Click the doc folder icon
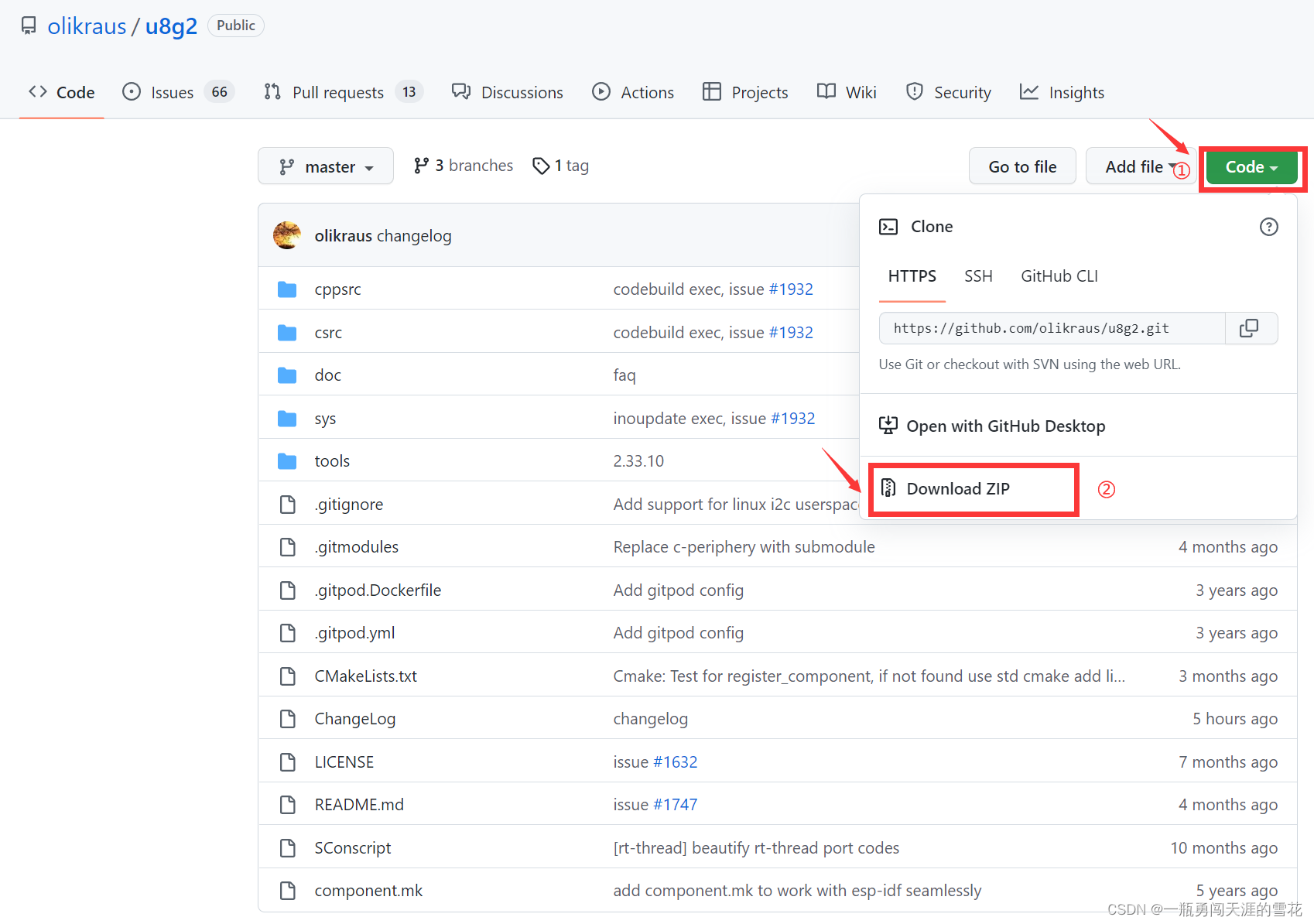 pyautogui.click(x=287, y=375)
